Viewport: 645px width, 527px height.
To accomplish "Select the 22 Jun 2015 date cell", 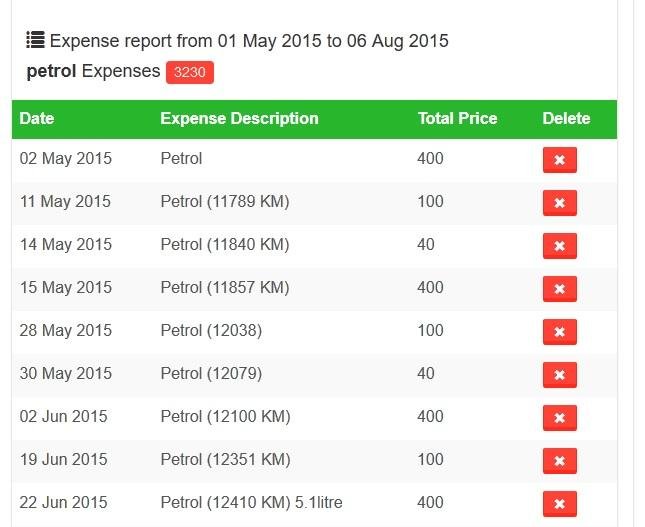I will click(64, 502).
